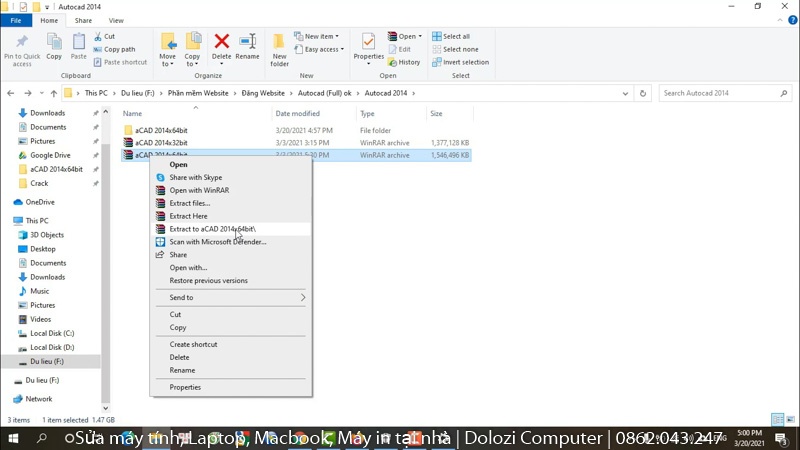
Task: Choose Extract to aCAD 2014x64bit\
Action: [x=212, y=229]
